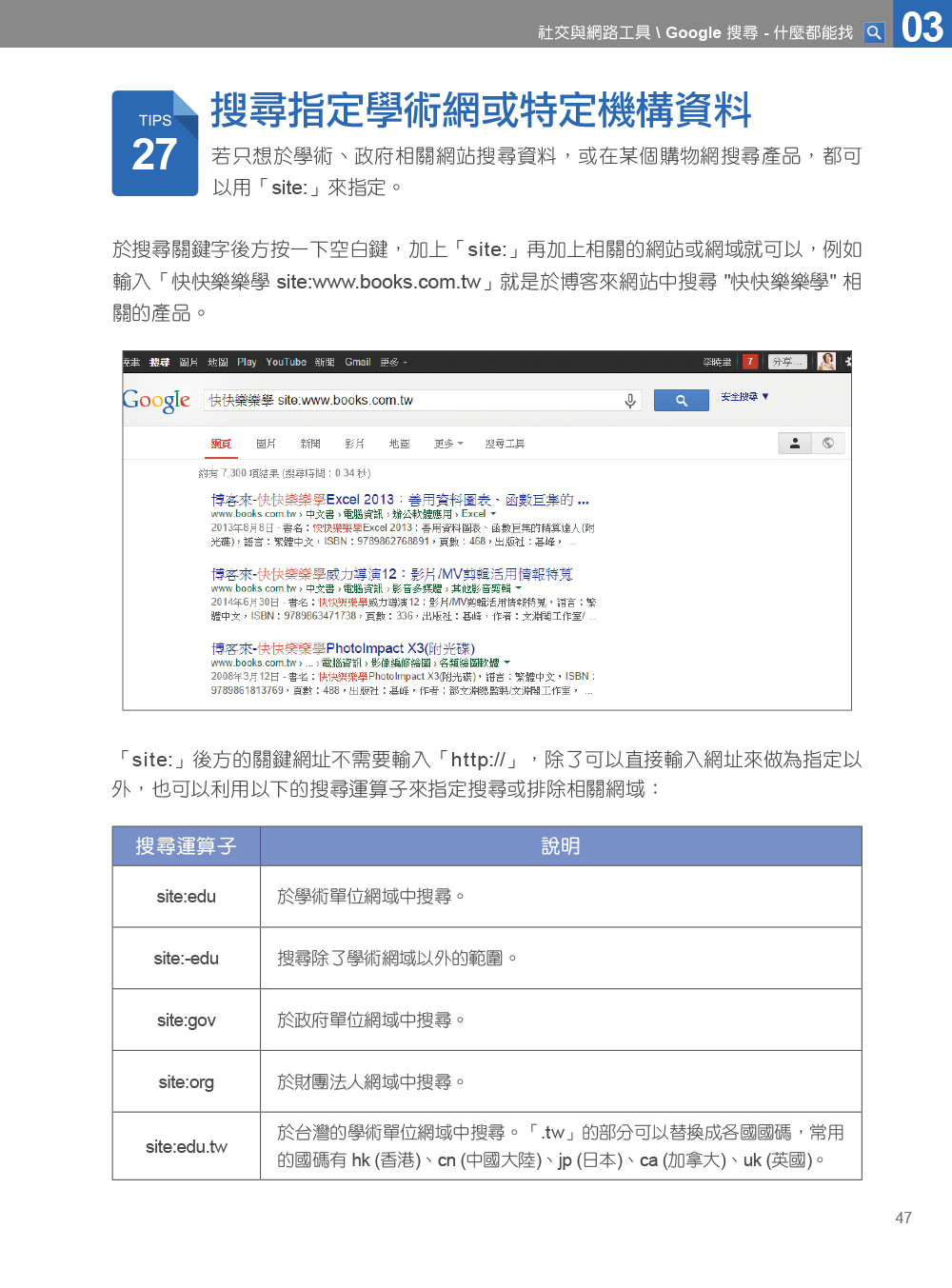The height and width of the screenshot is (1288, 952).
Task: Open the arrow after the 其他影音剪輯 result URL
Action: coord(519,588)
